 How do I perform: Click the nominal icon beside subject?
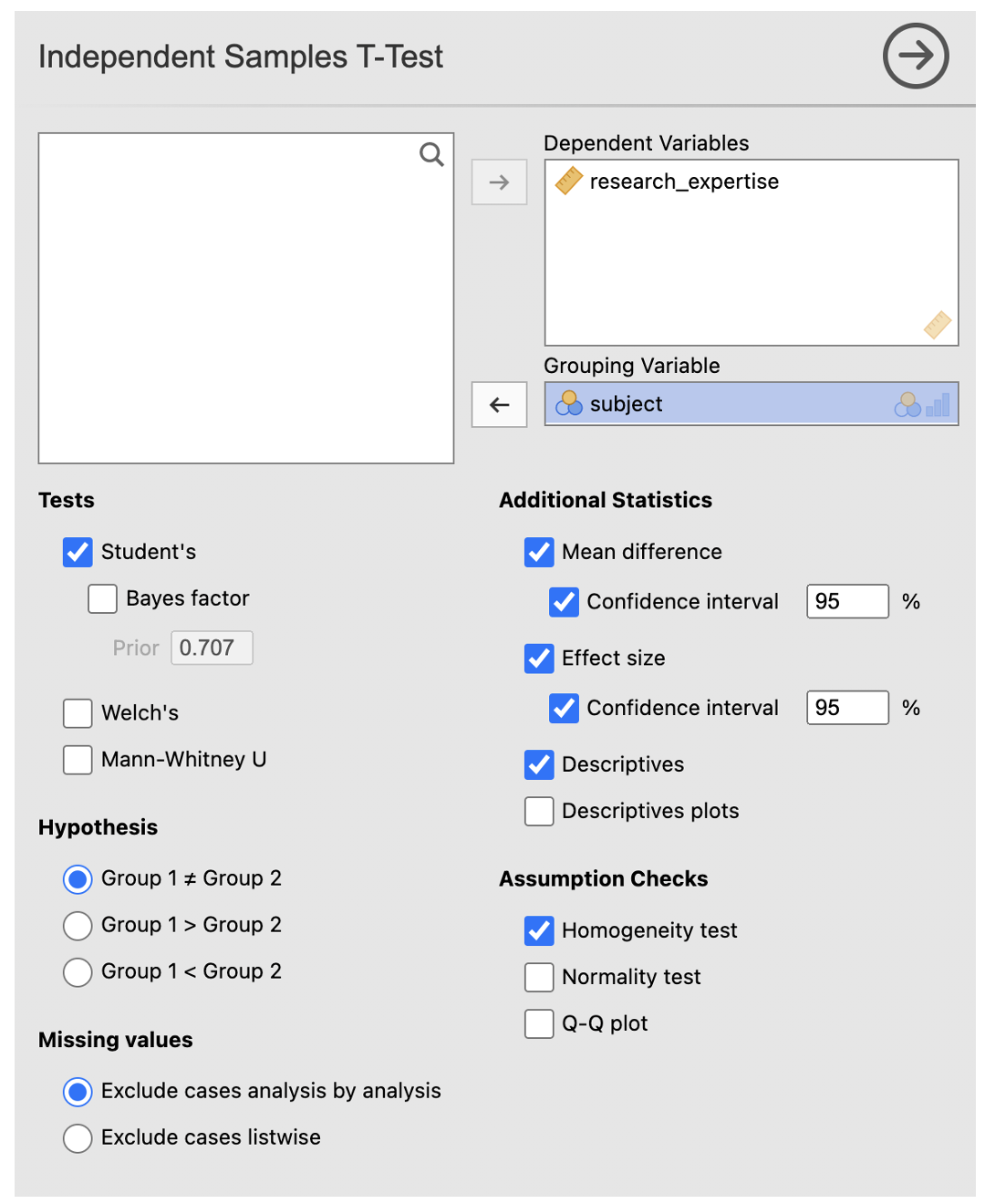tap(569, 403)
